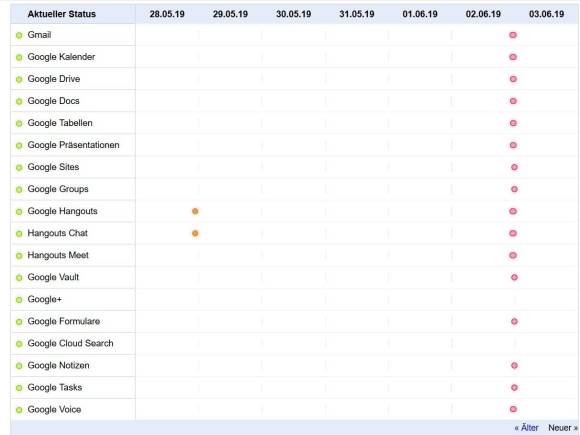Screen dimensions: 580x435
Task: Select the Google Präsentationen service name
Action: (x=73, y=145)
